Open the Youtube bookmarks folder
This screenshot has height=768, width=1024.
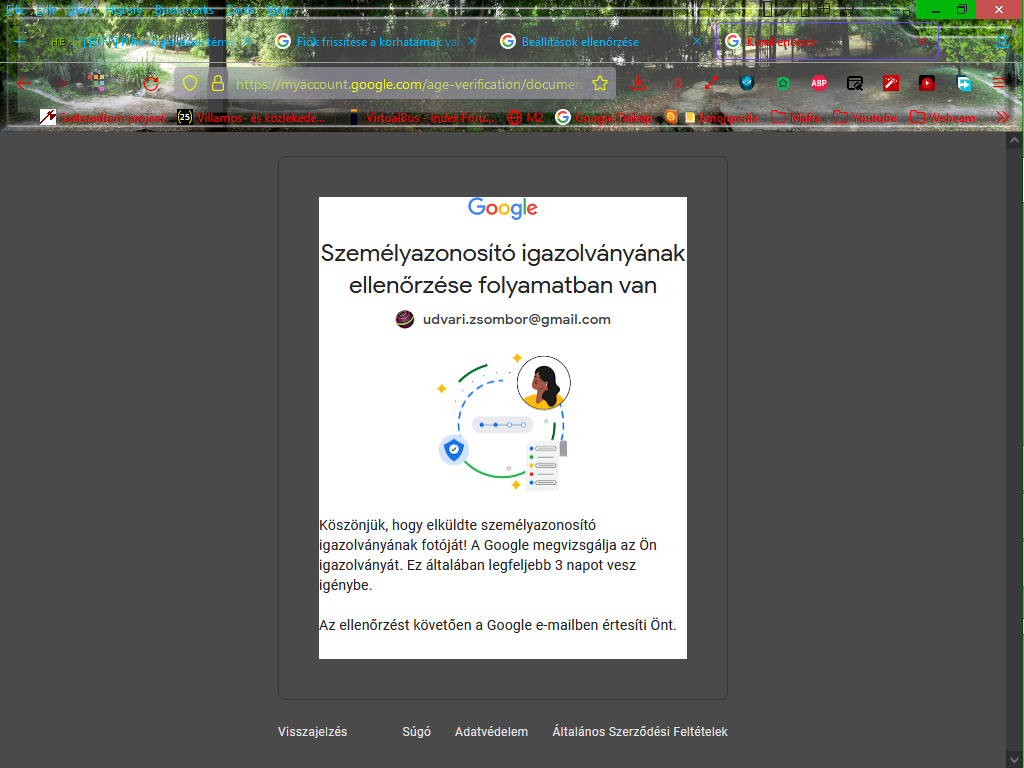pos(865,118)
